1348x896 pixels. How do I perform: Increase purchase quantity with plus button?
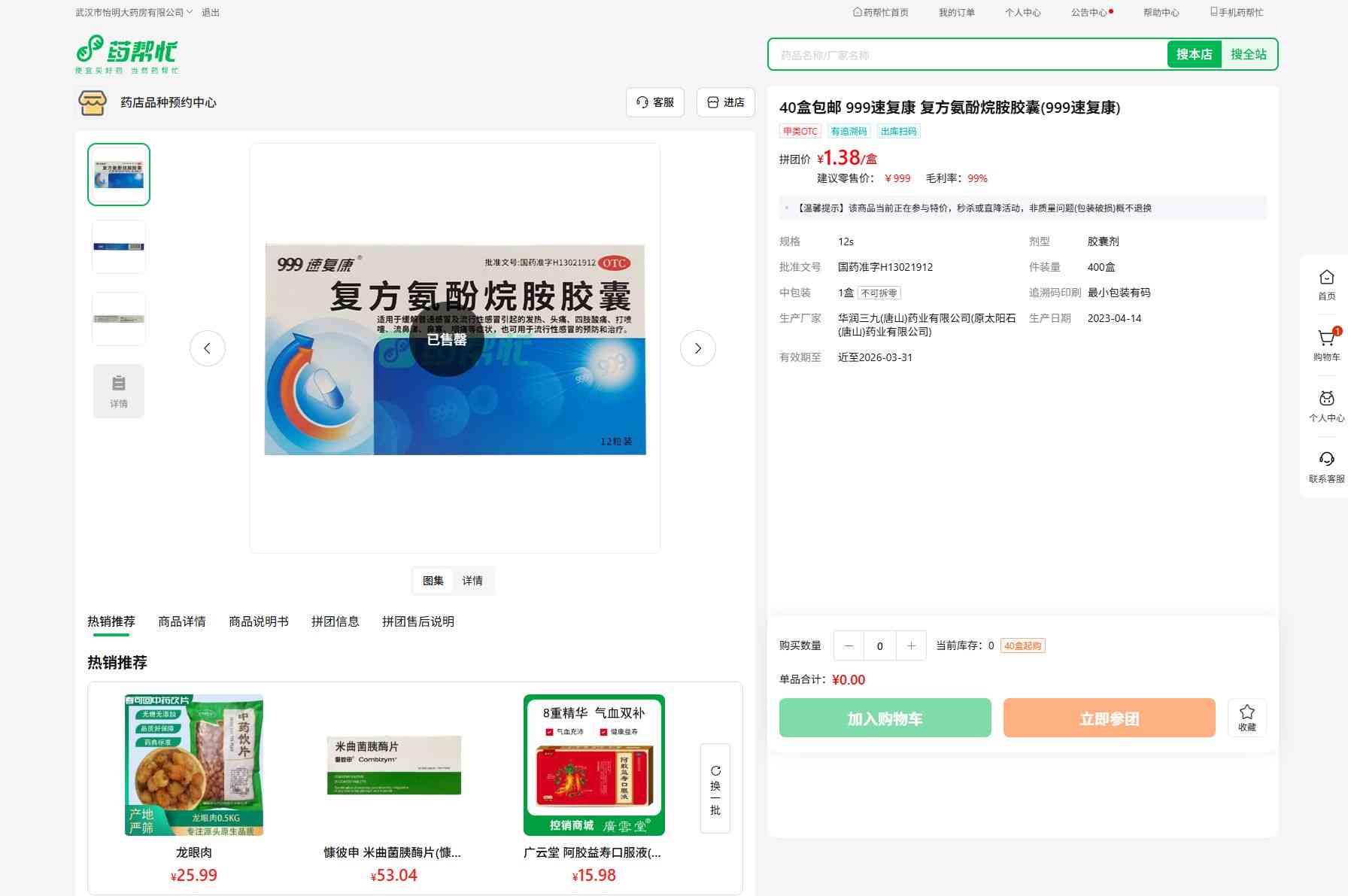911,645
